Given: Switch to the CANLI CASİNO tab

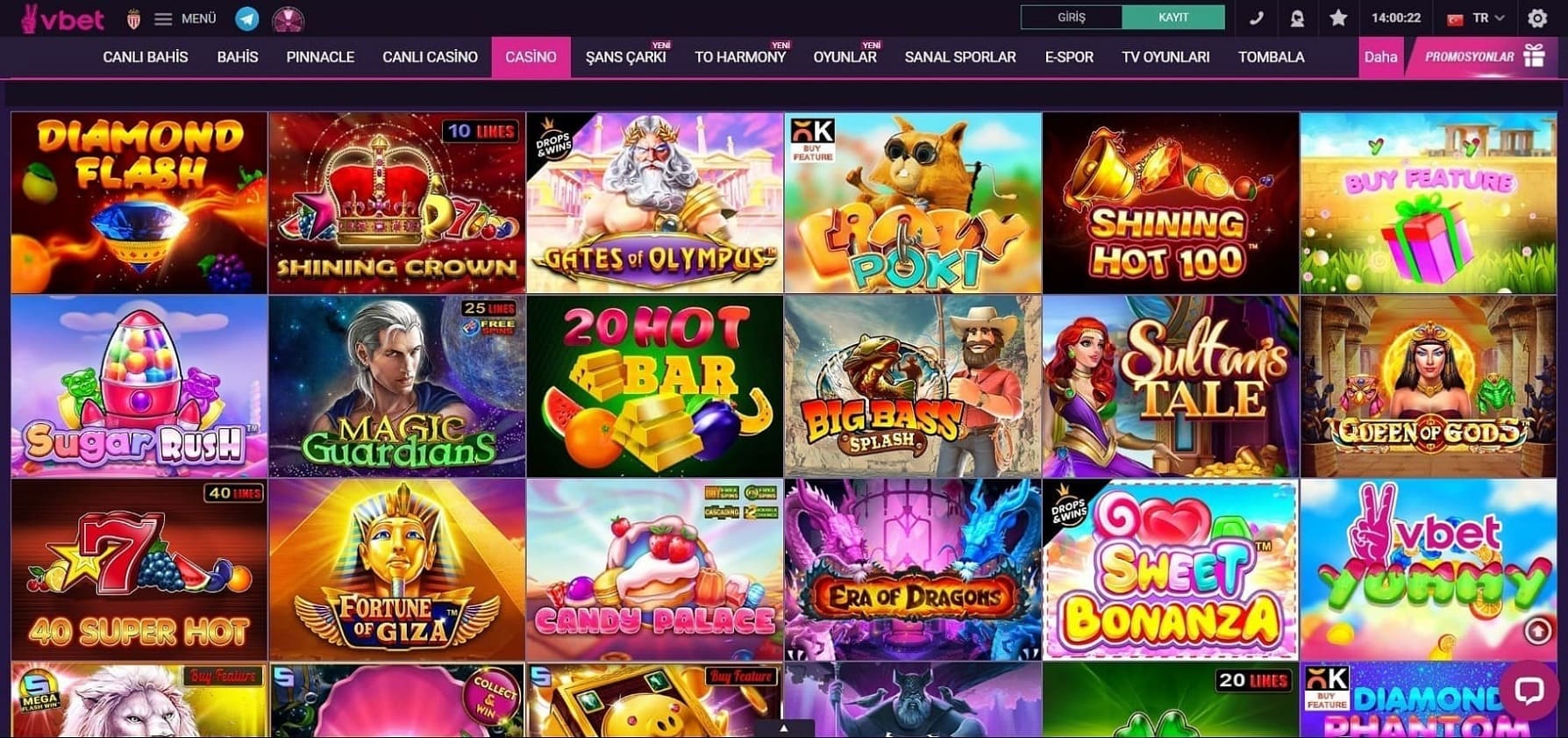Looking at the screenshot, I should [430, 57].
